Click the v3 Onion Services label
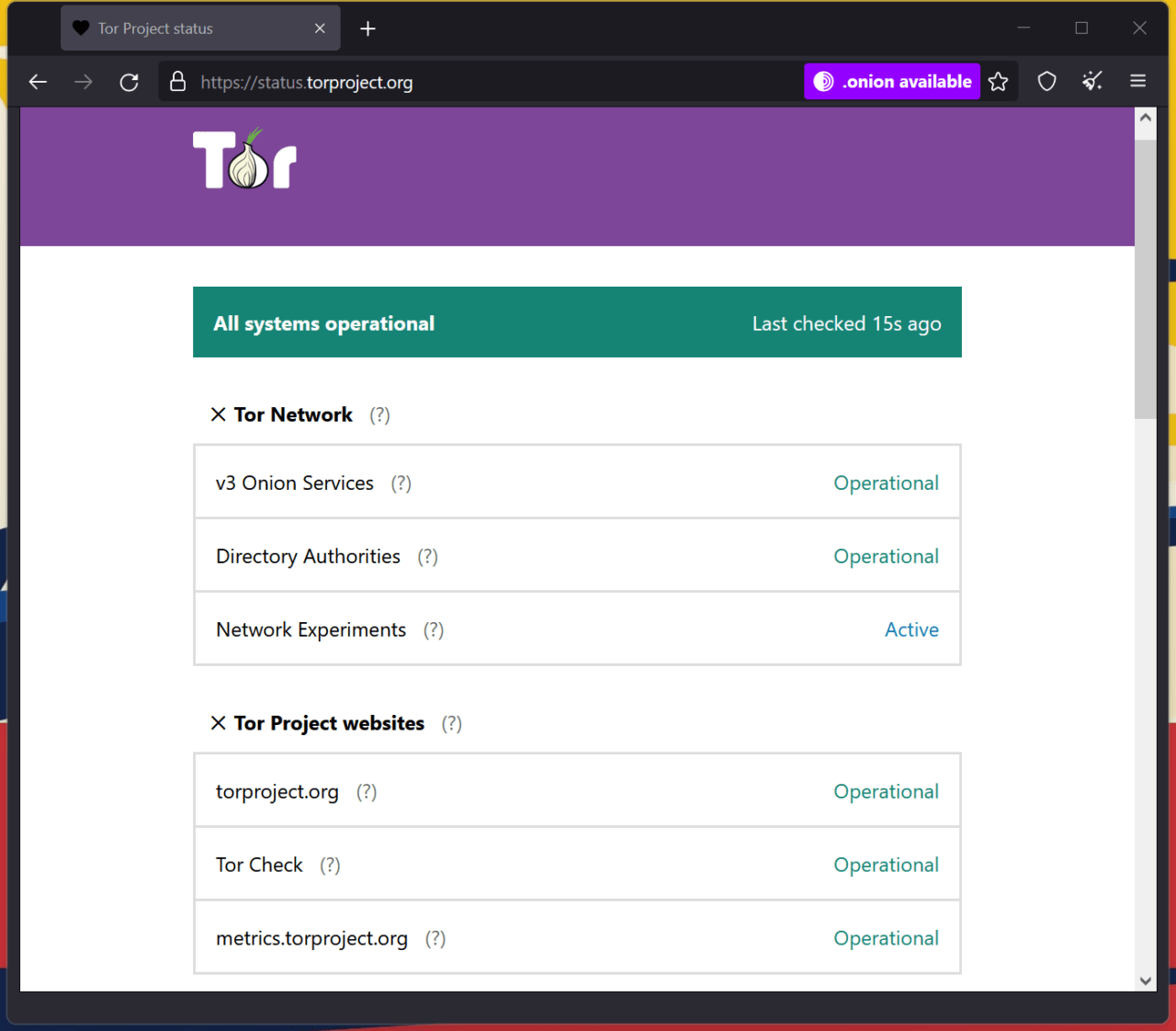Viewport: 1176px width, 1031px height. click(295, 483)
